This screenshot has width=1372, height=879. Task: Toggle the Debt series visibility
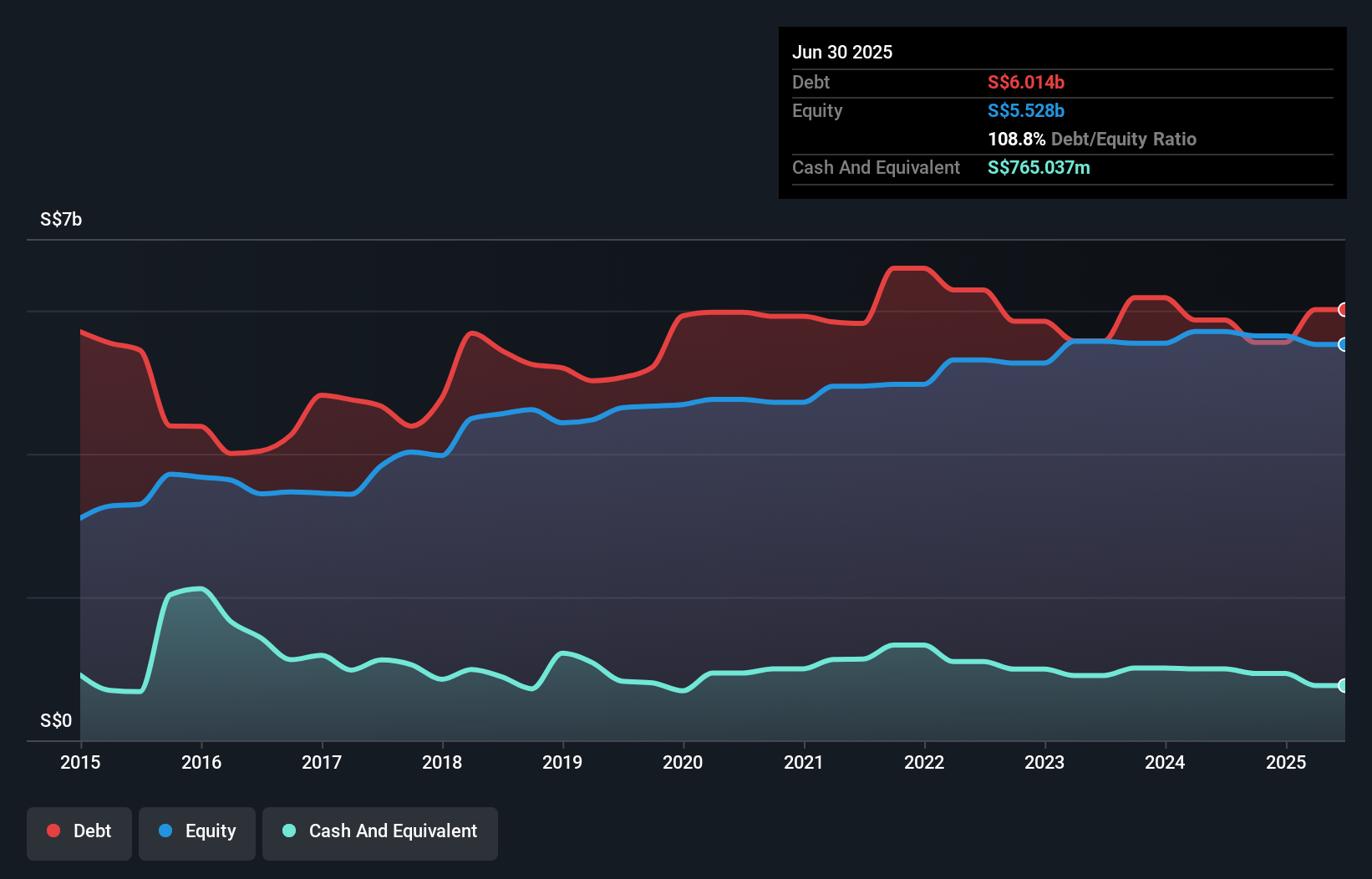(x=79, y=832)
